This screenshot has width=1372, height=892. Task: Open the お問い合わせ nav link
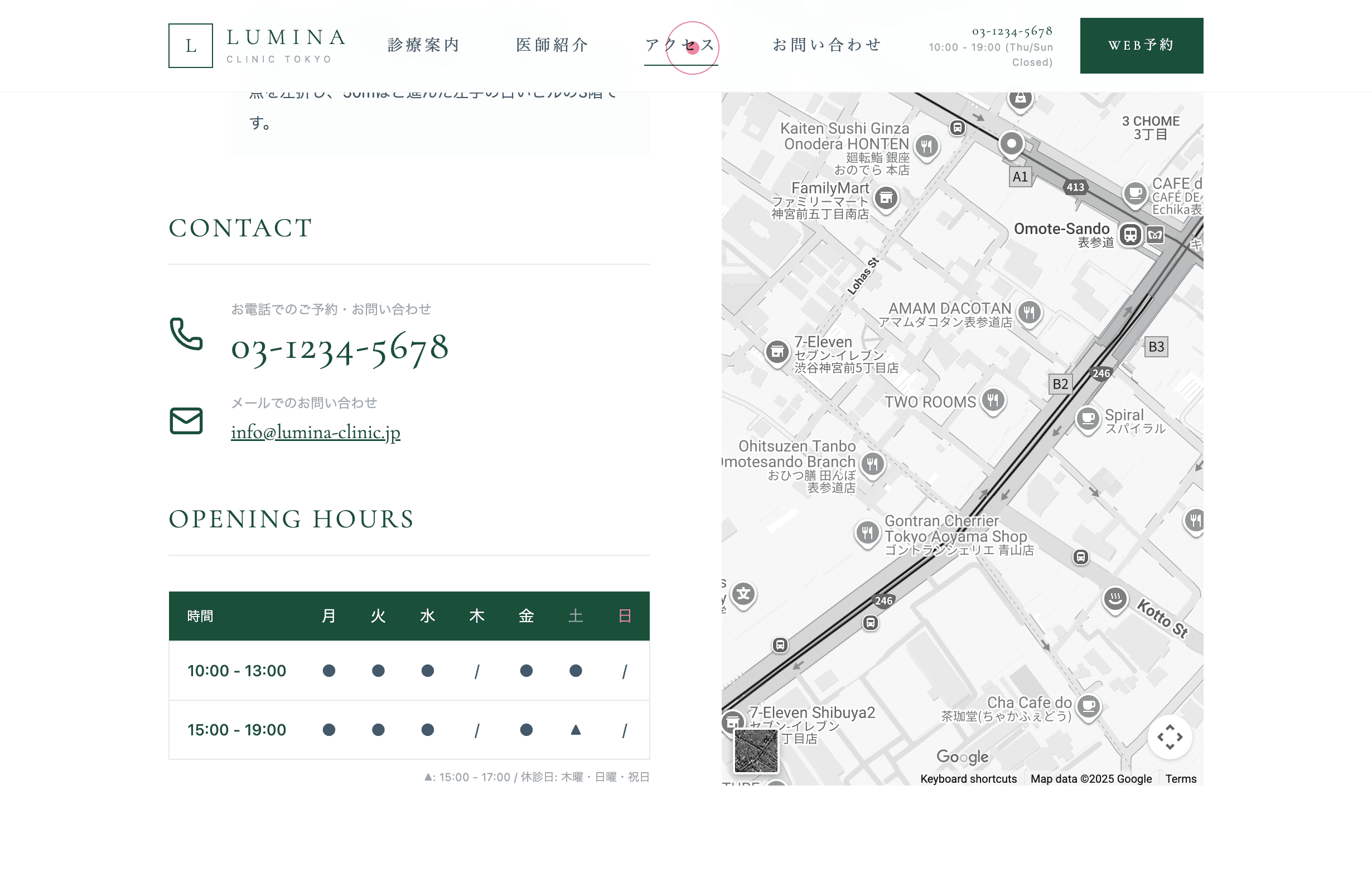point(827,45)
